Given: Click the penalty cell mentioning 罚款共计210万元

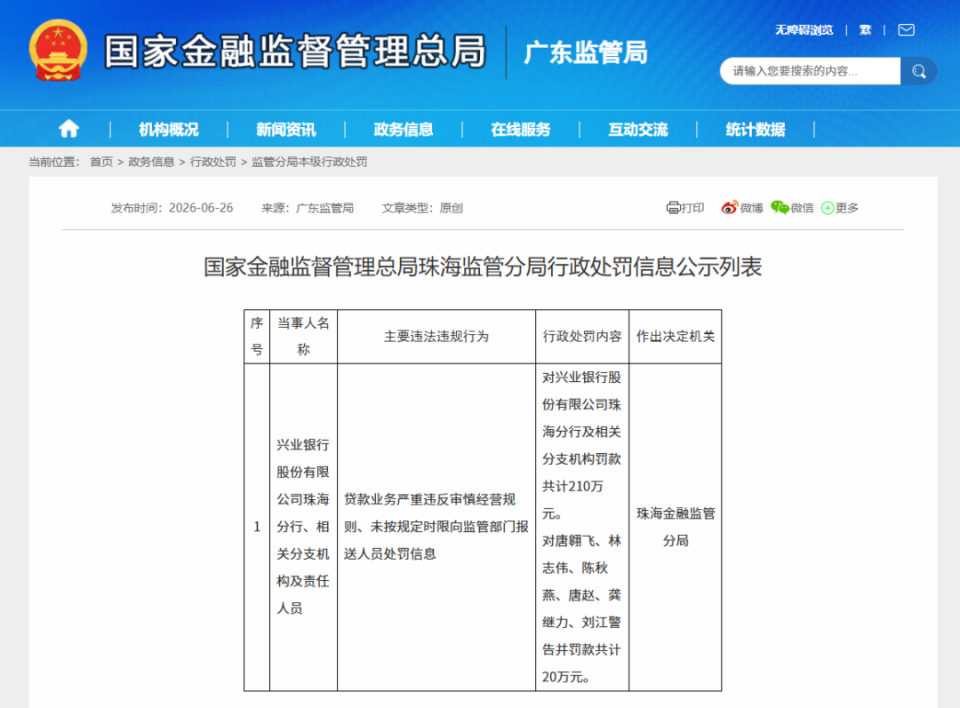Looking at the screenshot, I should (582, 527).
